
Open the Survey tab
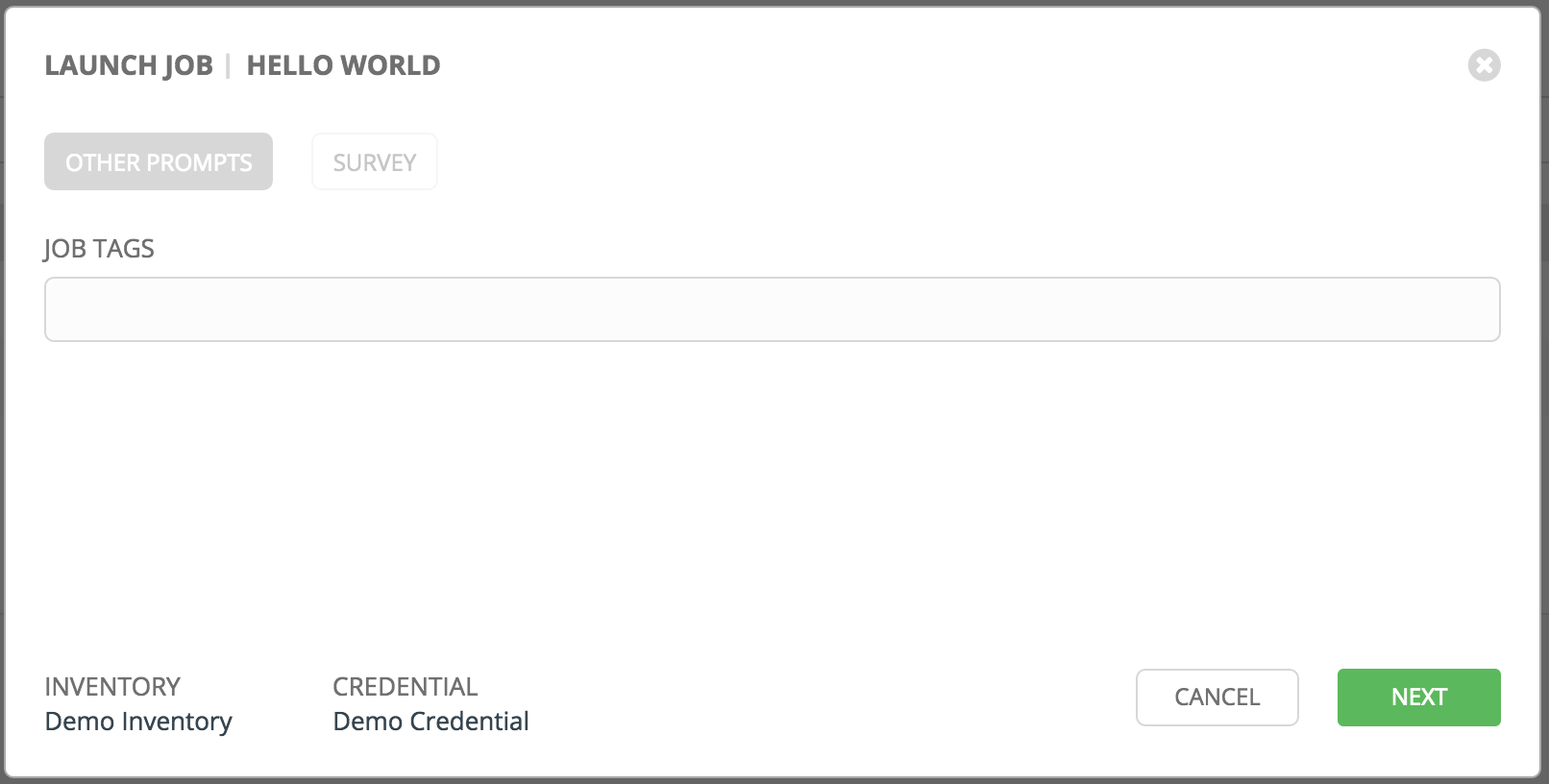[x=374, y=161]
